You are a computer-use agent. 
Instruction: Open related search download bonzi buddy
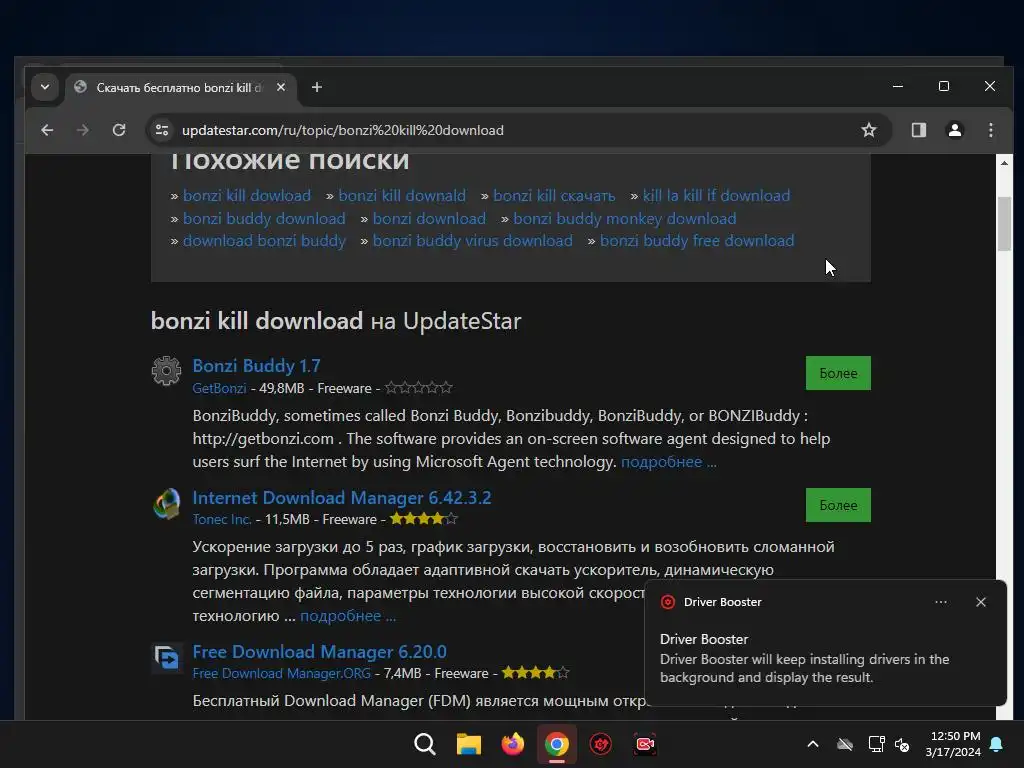(x=264, y=240)
